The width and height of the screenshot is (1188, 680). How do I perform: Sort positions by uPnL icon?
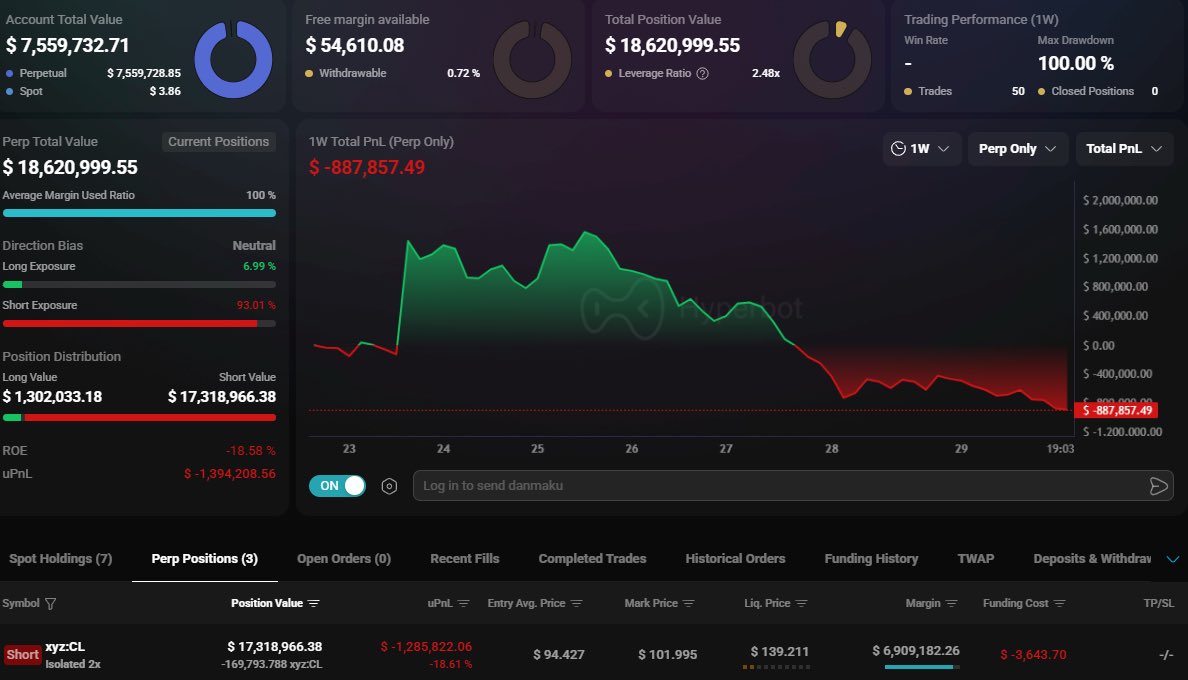[x=464, y=604]
